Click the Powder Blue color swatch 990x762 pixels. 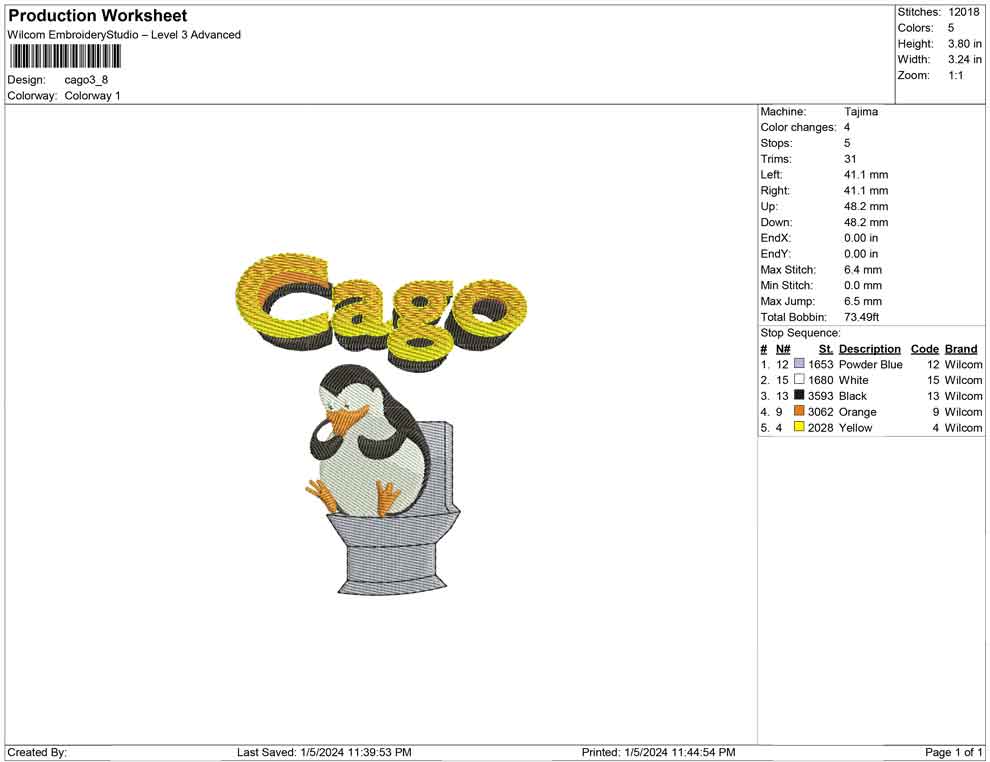pos(799,364)
